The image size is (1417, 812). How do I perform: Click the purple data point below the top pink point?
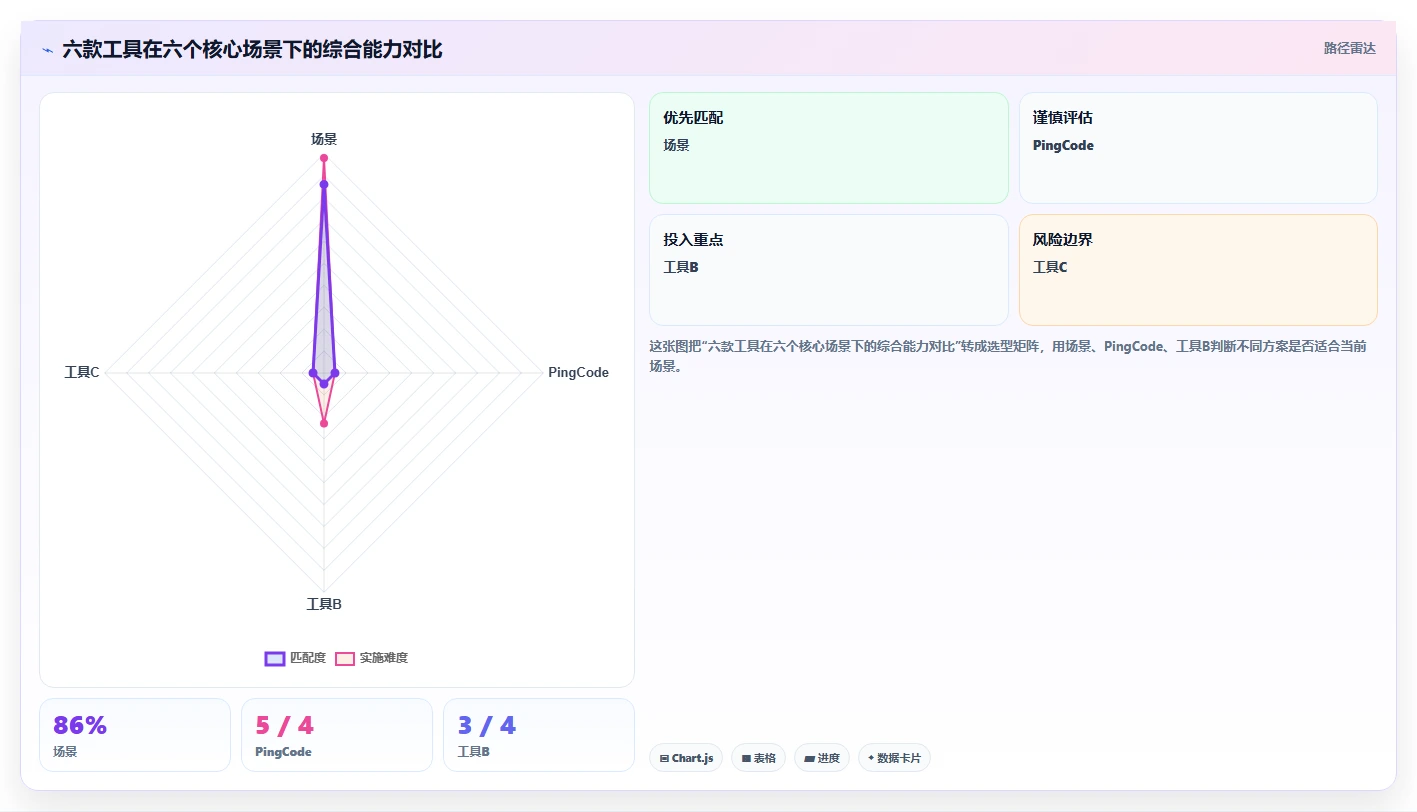click(x=324, y=184)
